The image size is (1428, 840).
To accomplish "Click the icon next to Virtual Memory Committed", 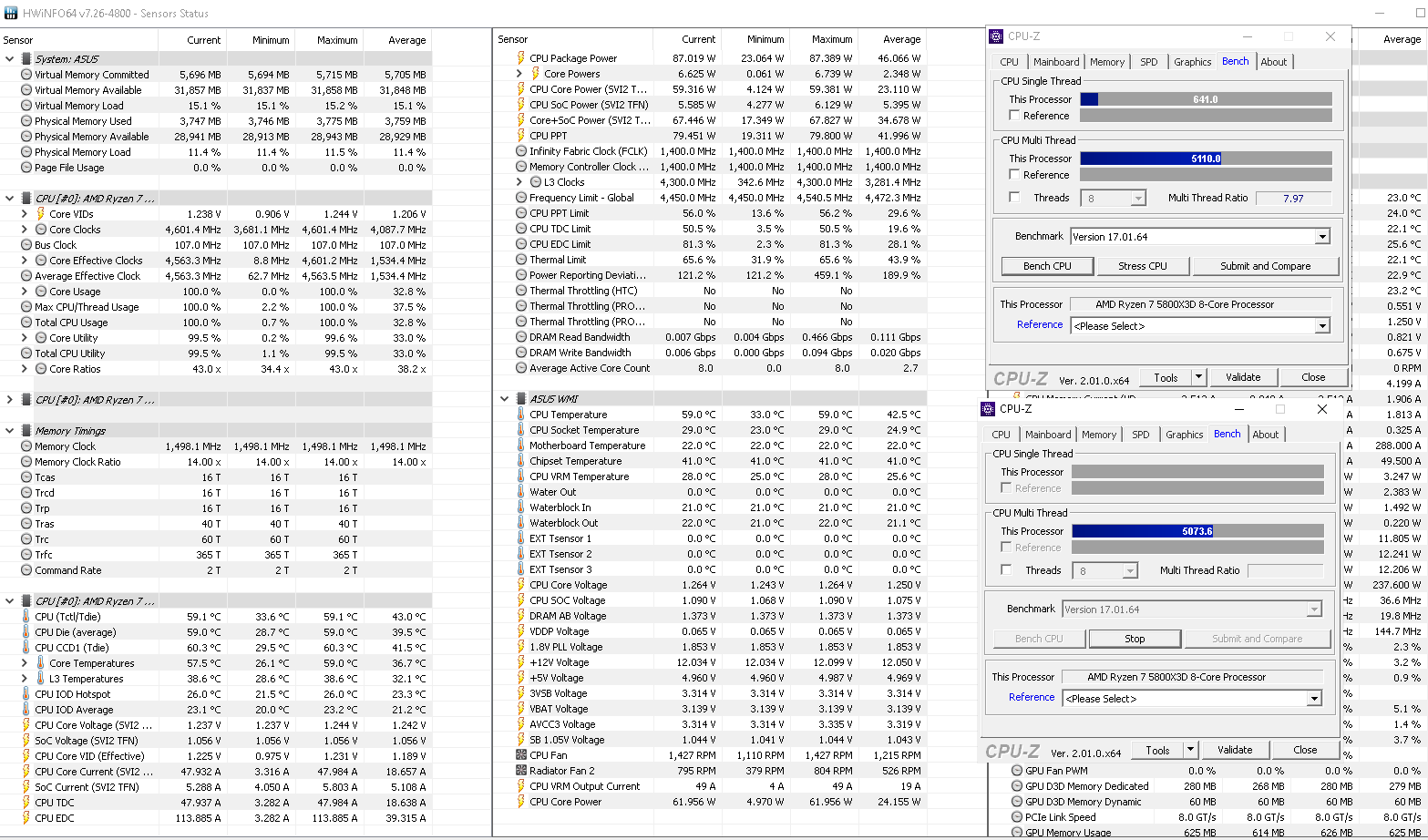I will tap(26, 75).
